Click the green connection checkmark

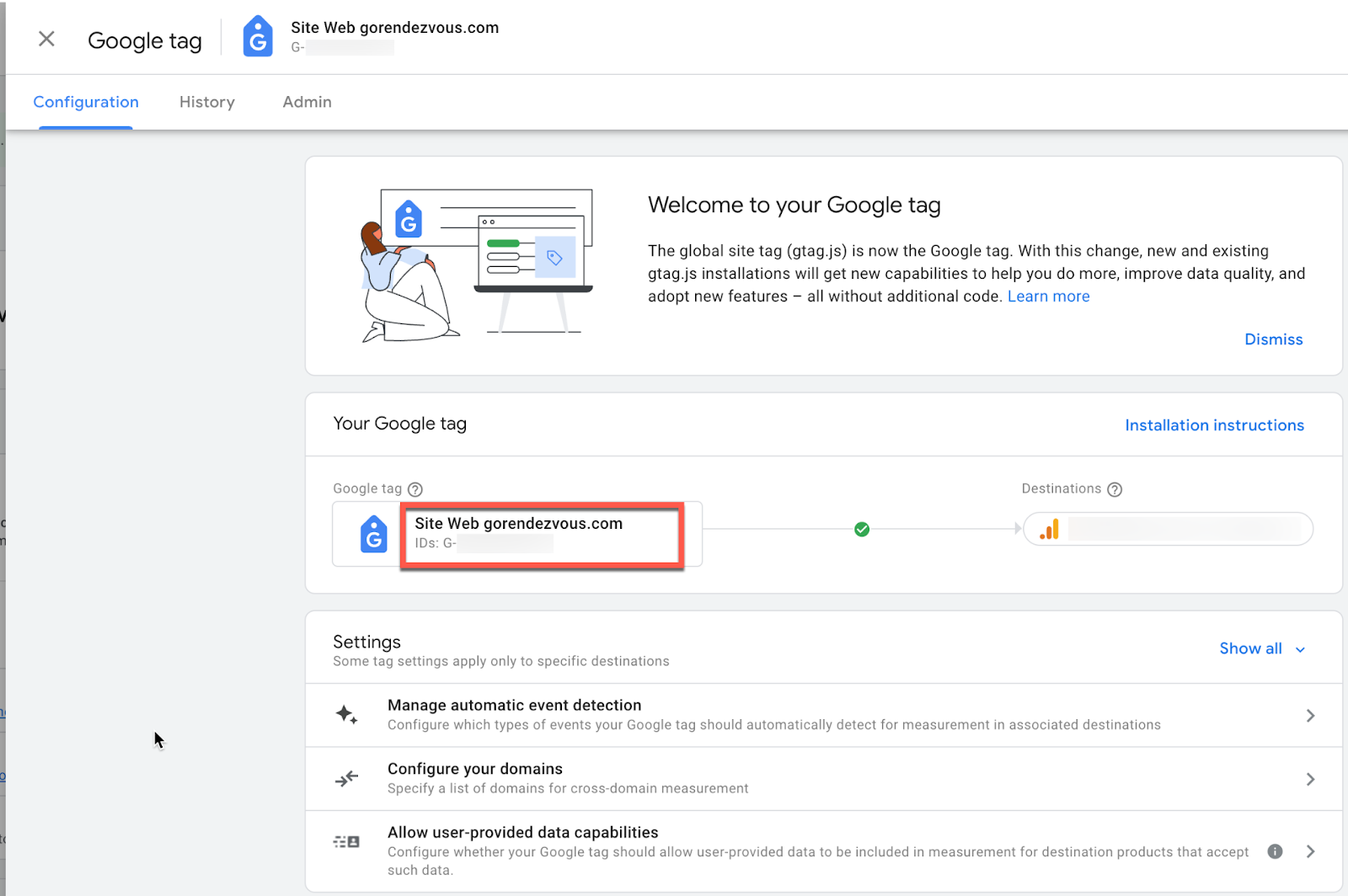(x=862, y=529)
